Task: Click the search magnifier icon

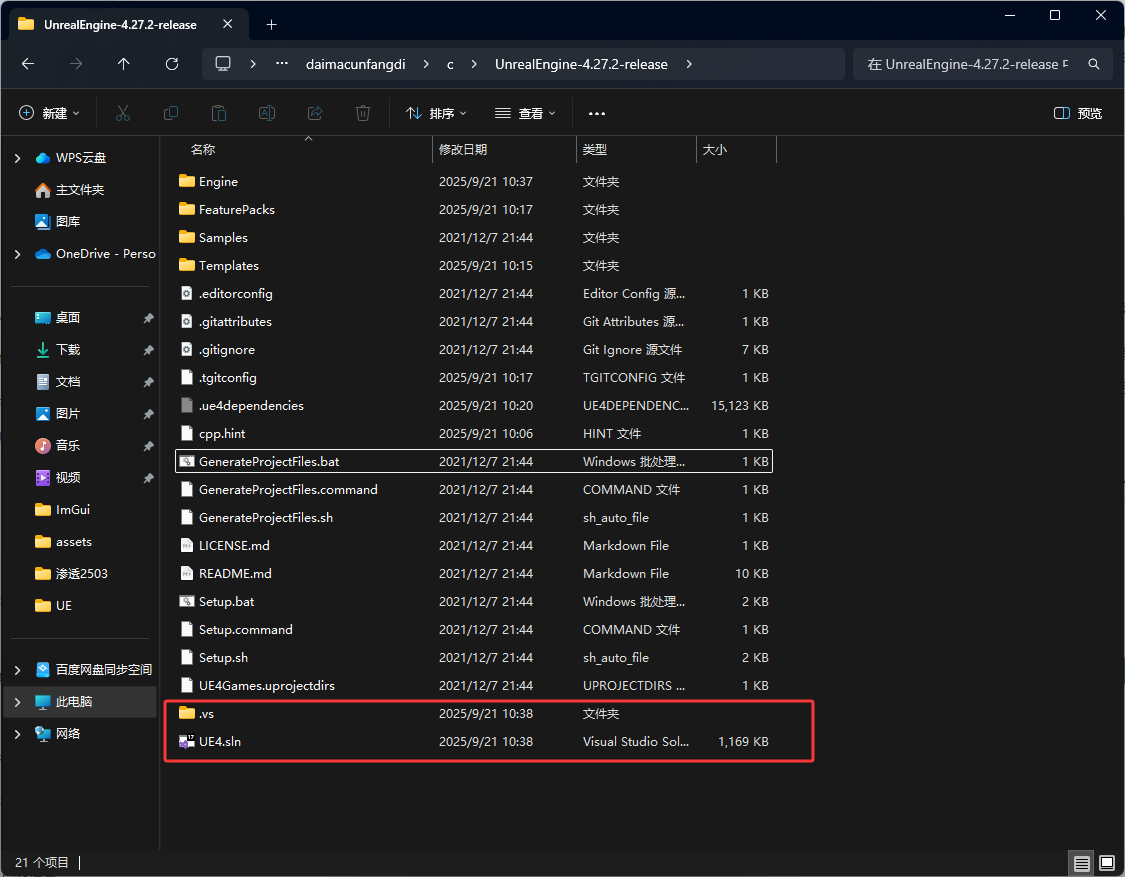Action: 1094,64
